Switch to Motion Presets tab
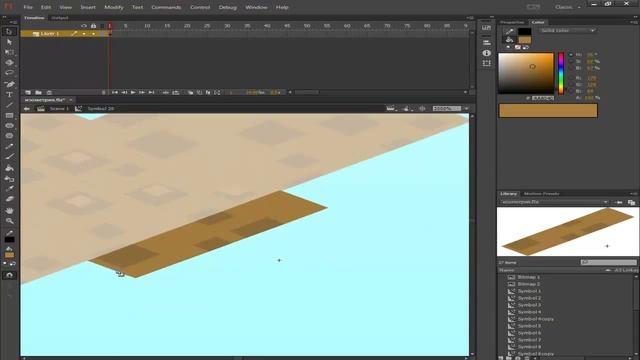The width and height of the screenshot is (640, 360). coord(541,194)
